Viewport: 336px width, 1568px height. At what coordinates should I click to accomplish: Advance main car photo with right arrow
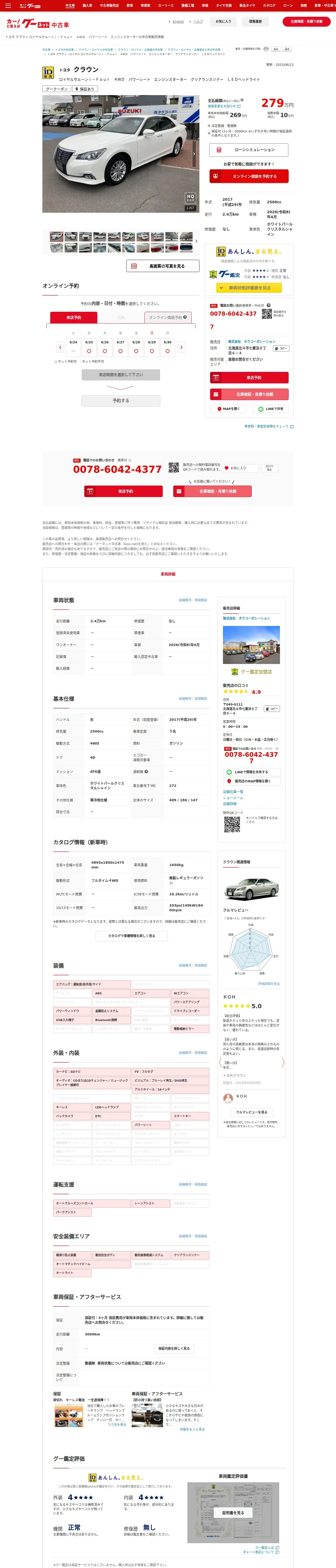194,153
